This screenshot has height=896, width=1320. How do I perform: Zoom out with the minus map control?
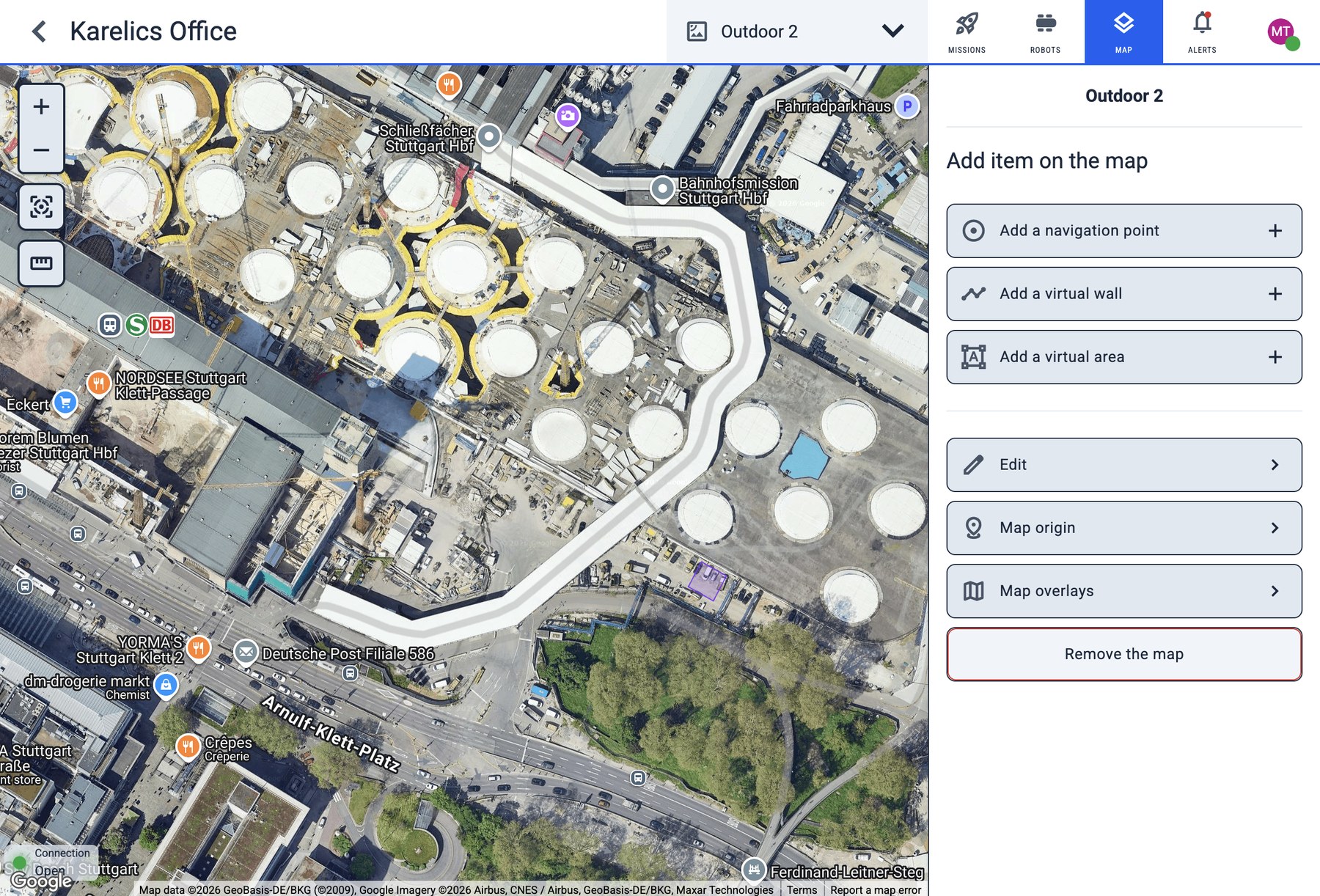(x=41, y=150)
